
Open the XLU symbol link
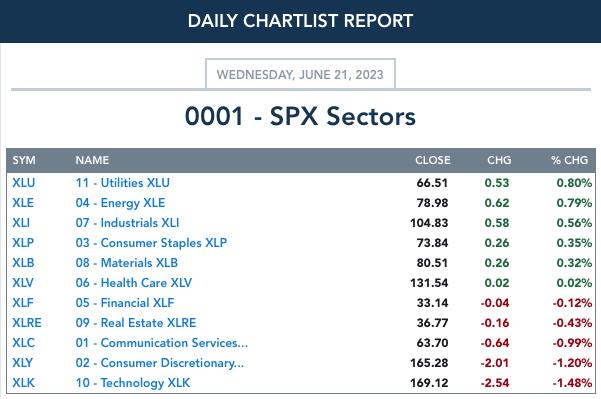coord(23,183)
